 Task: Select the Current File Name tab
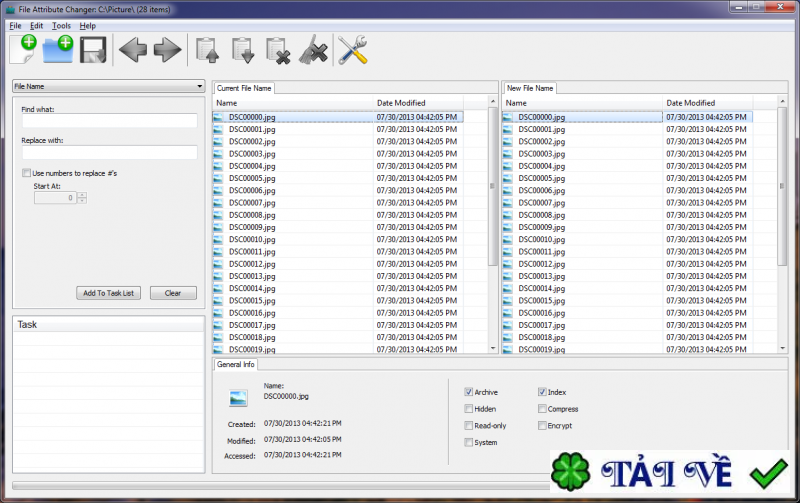(244, 88)
